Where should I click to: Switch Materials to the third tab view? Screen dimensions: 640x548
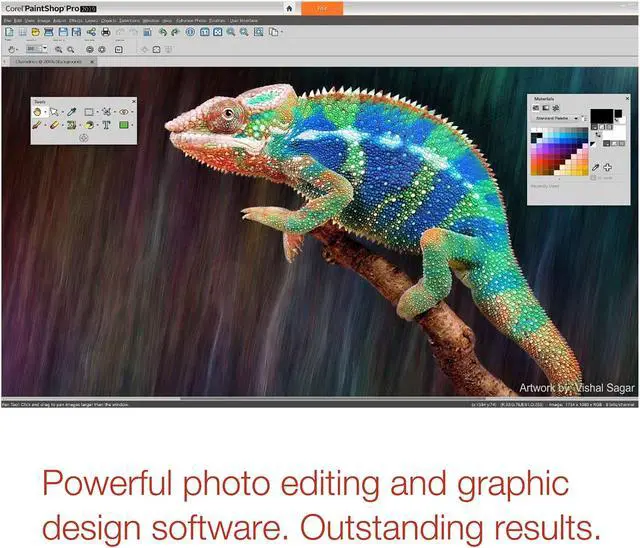click(556, 108)
